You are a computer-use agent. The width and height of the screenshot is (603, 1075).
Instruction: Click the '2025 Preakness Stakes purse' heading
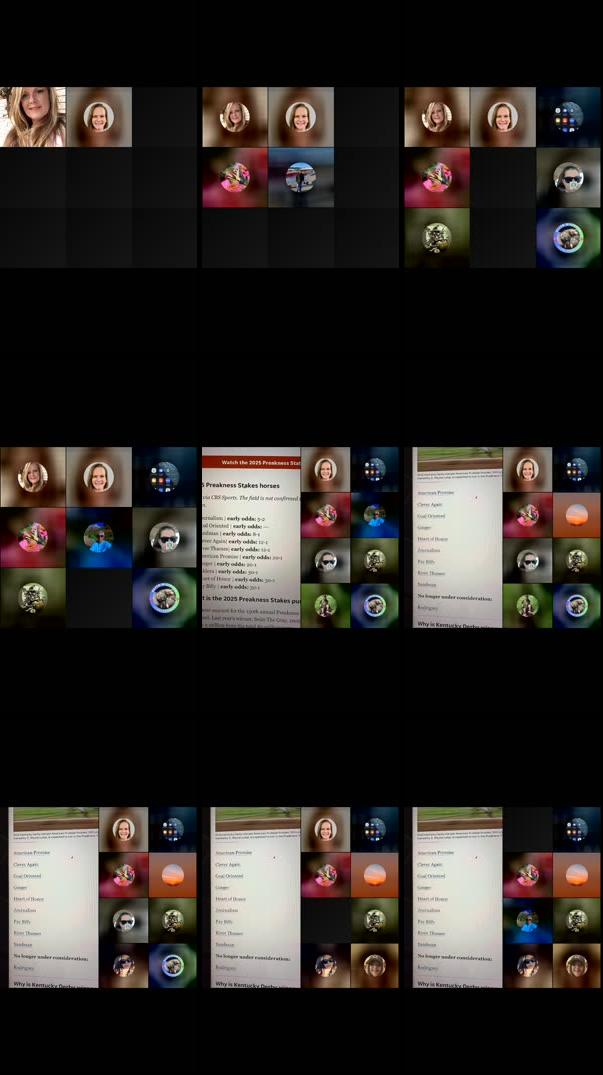point(251,599)
